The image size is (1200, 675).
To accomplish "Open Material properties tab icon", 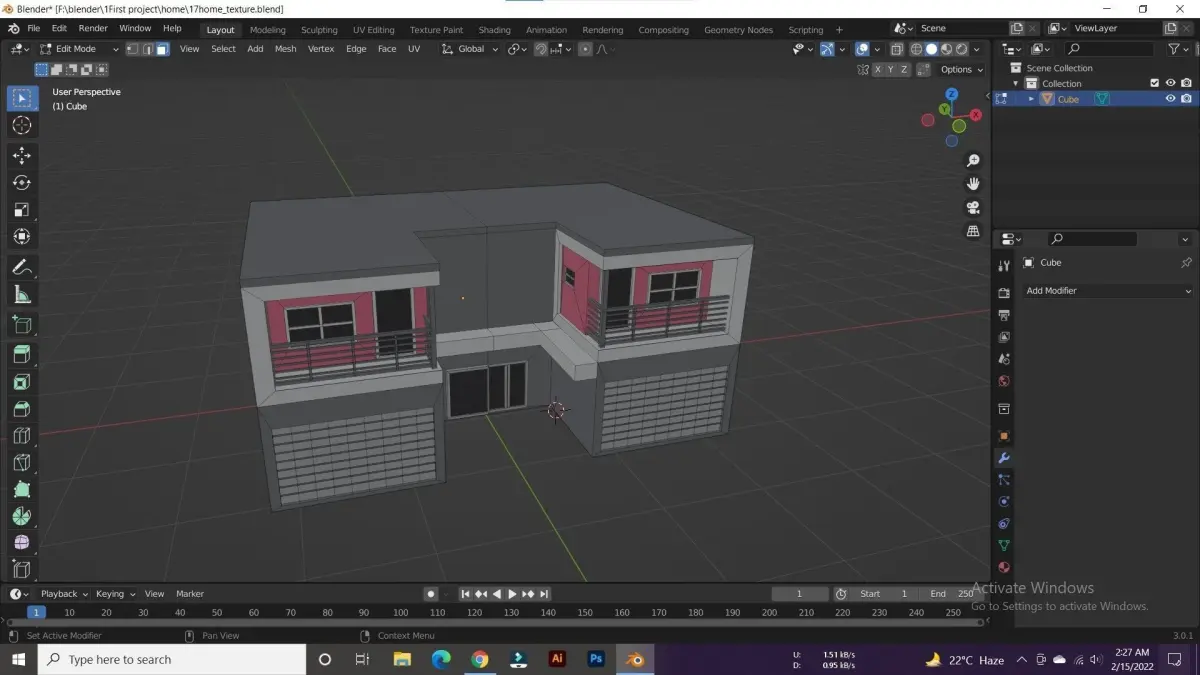I will click(x=1004, y=567).
